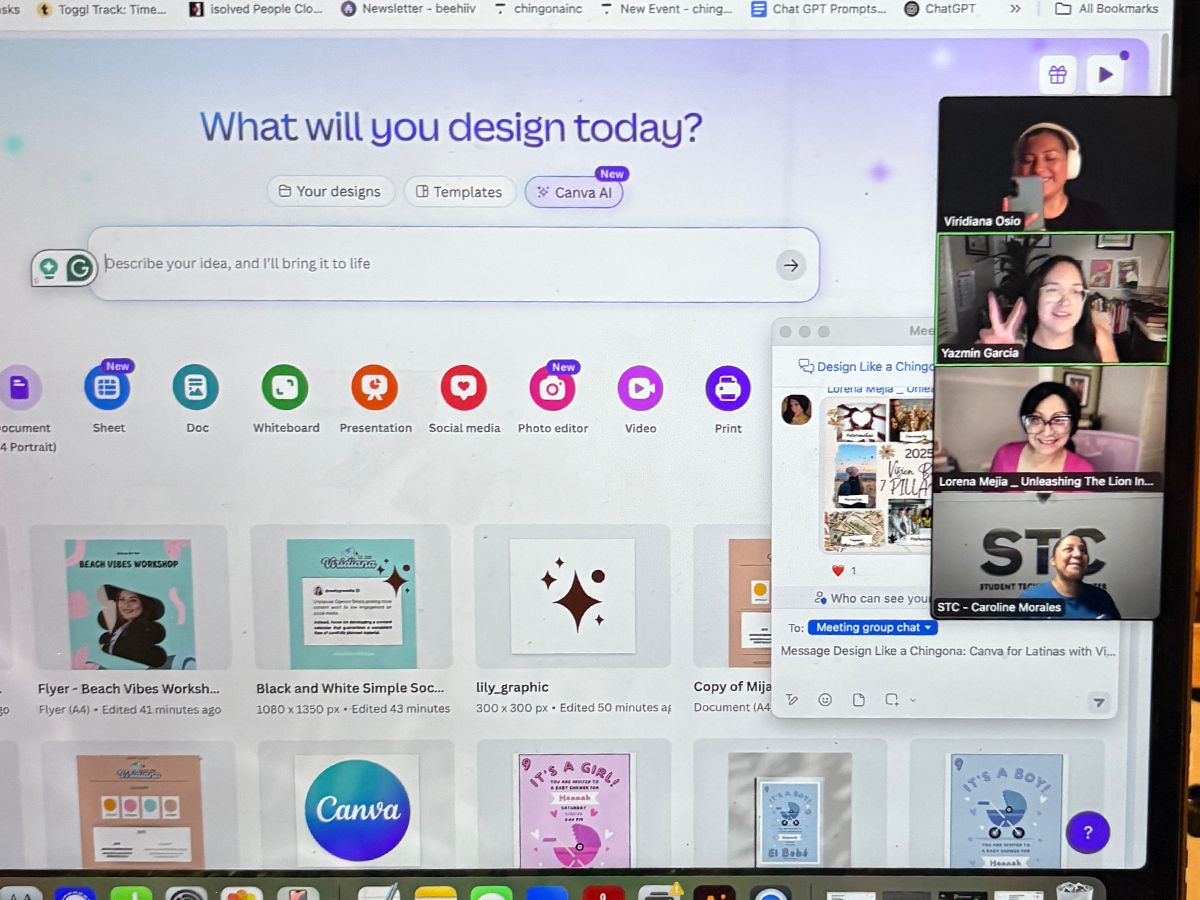This screenshot has width=1200, height=900.
Task: Select Yazmin Garcia's video tile
Action: point(1053,298)
